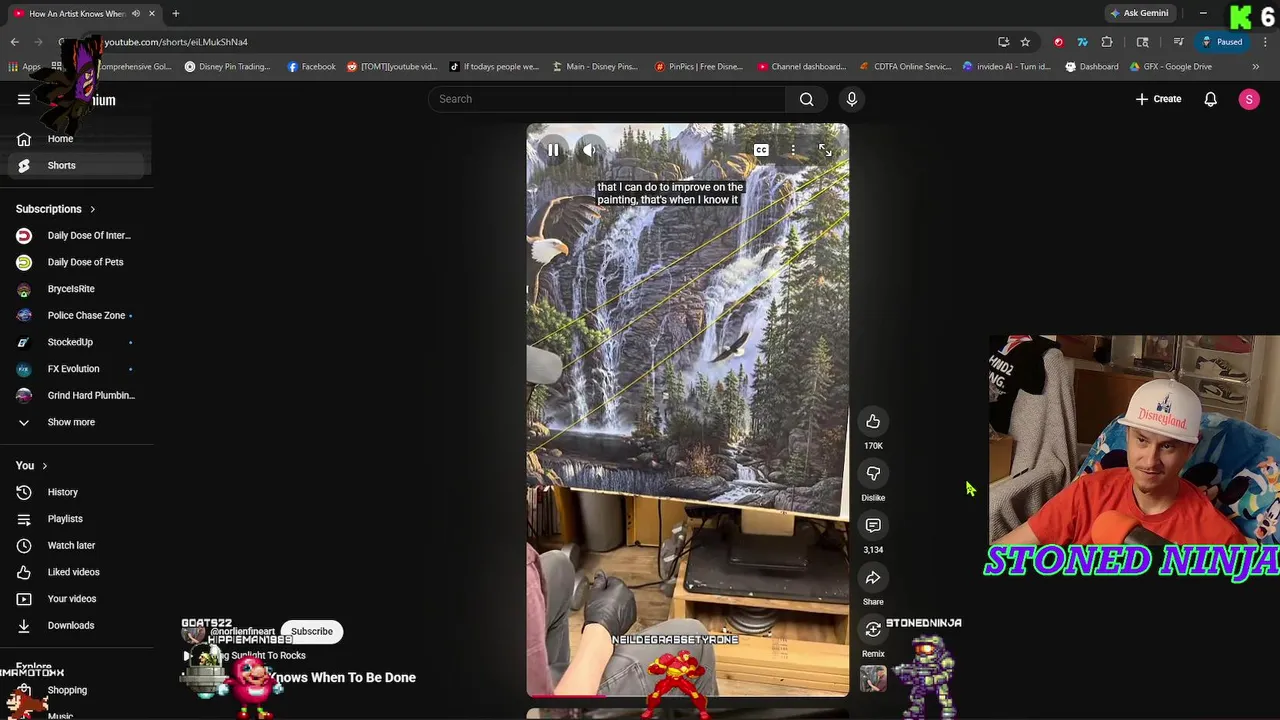Subscribe to the @norilenfineart channel
1280x720 pixels.
click(312, 631)
